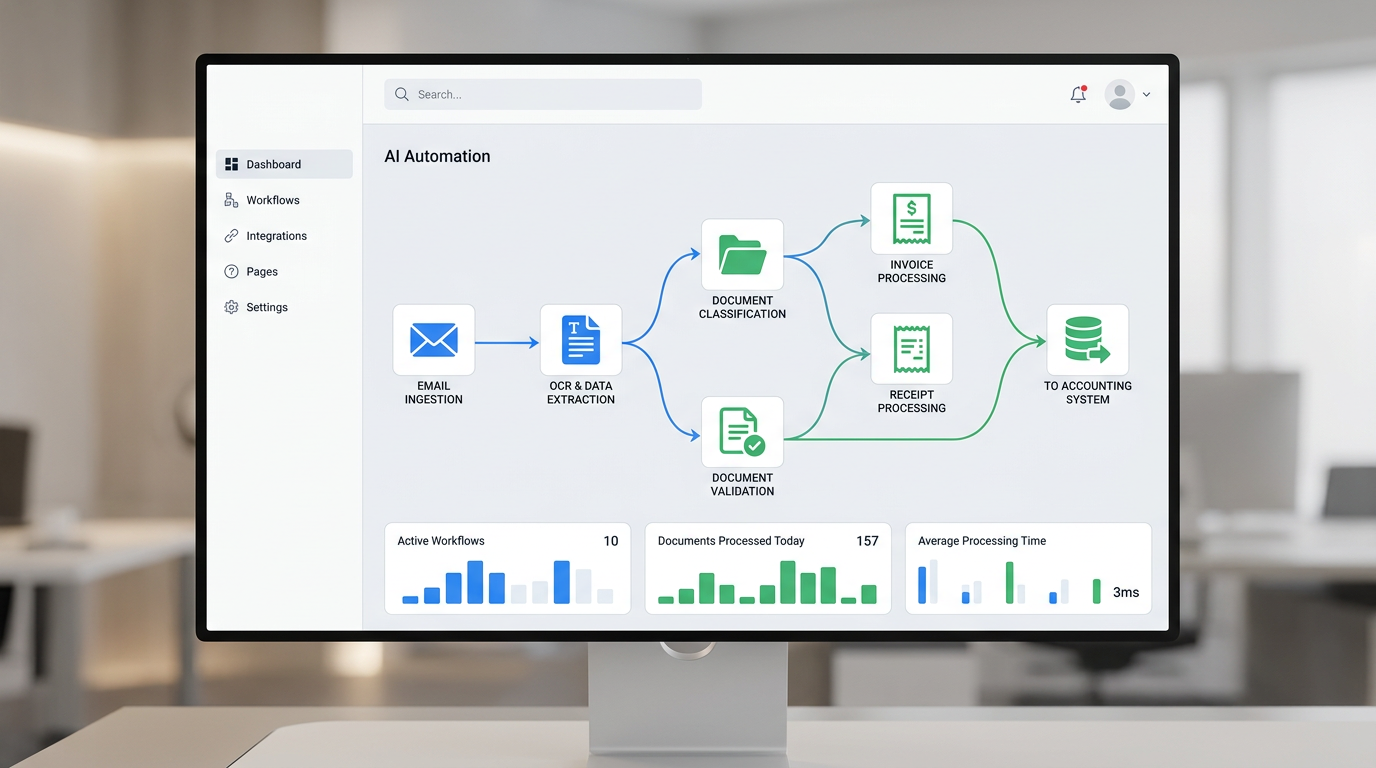Click the Document Validation checkmark icon

pos(742,432)
